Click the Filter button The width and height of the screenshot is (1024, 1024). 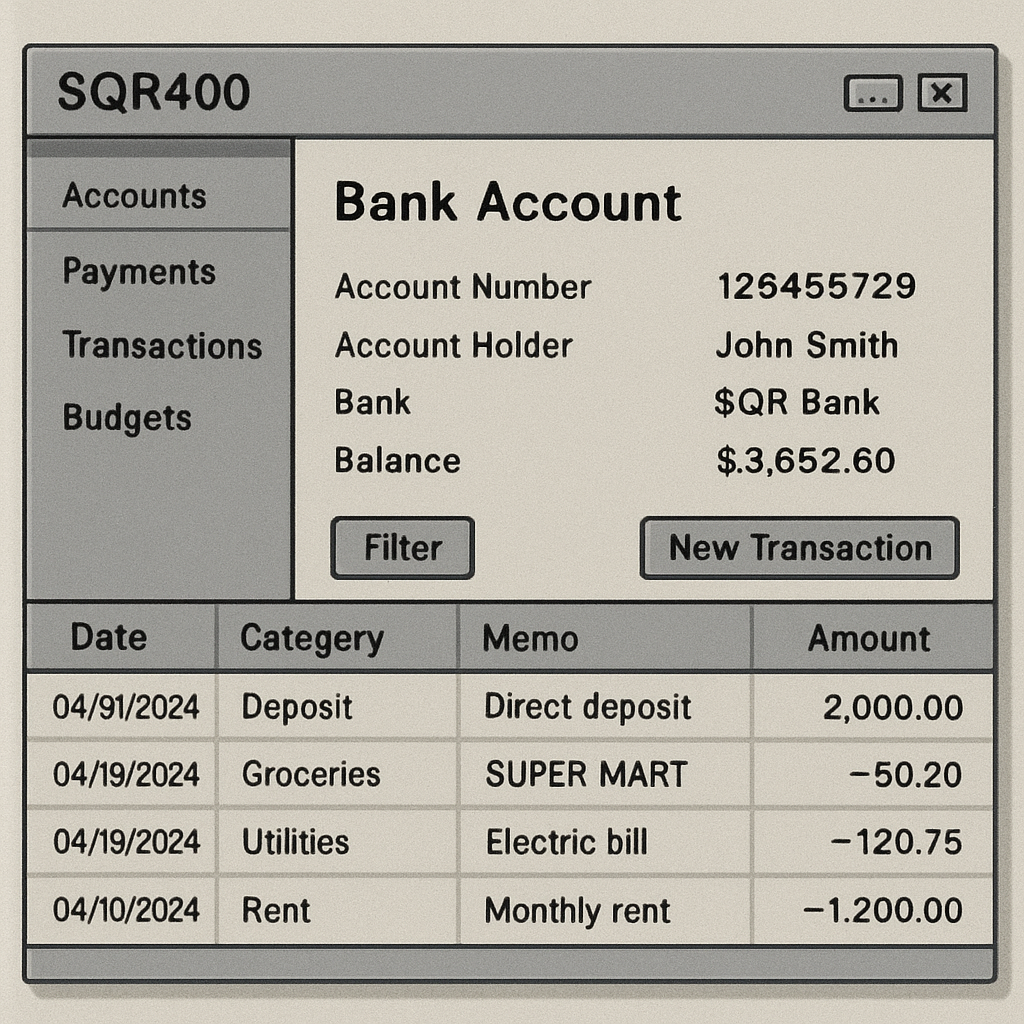(x=402, y=548)
